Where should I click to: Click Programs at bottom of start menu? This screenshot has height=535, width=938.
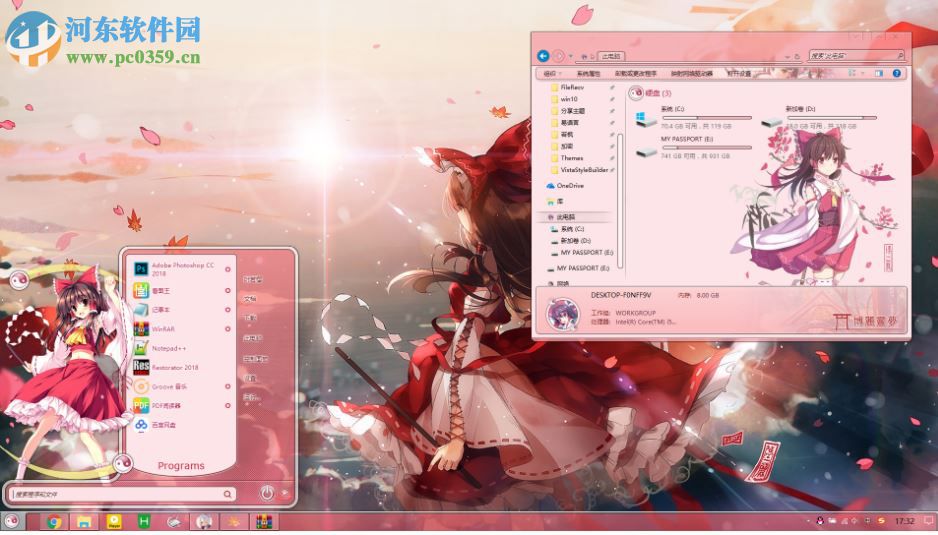pyautogui.click(x=181, y=466)
